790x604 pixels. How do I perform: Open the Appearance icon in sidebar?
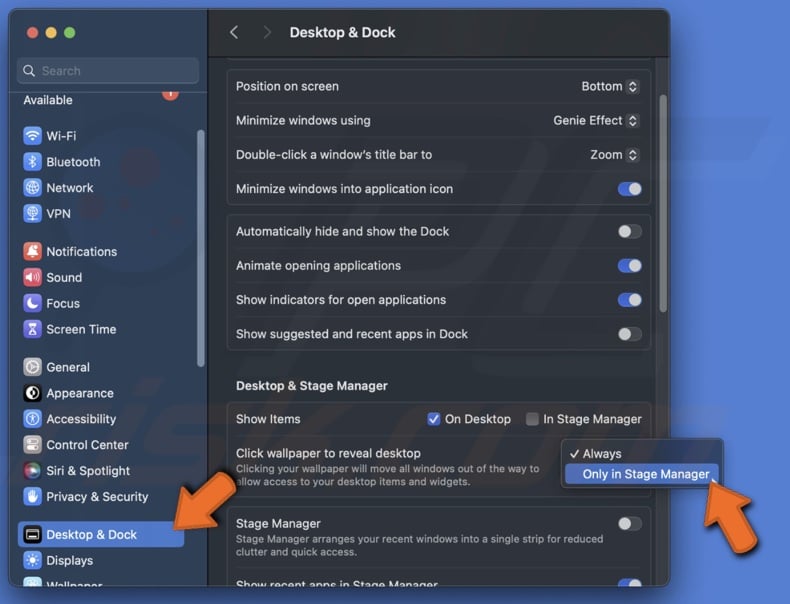[32, 393]
